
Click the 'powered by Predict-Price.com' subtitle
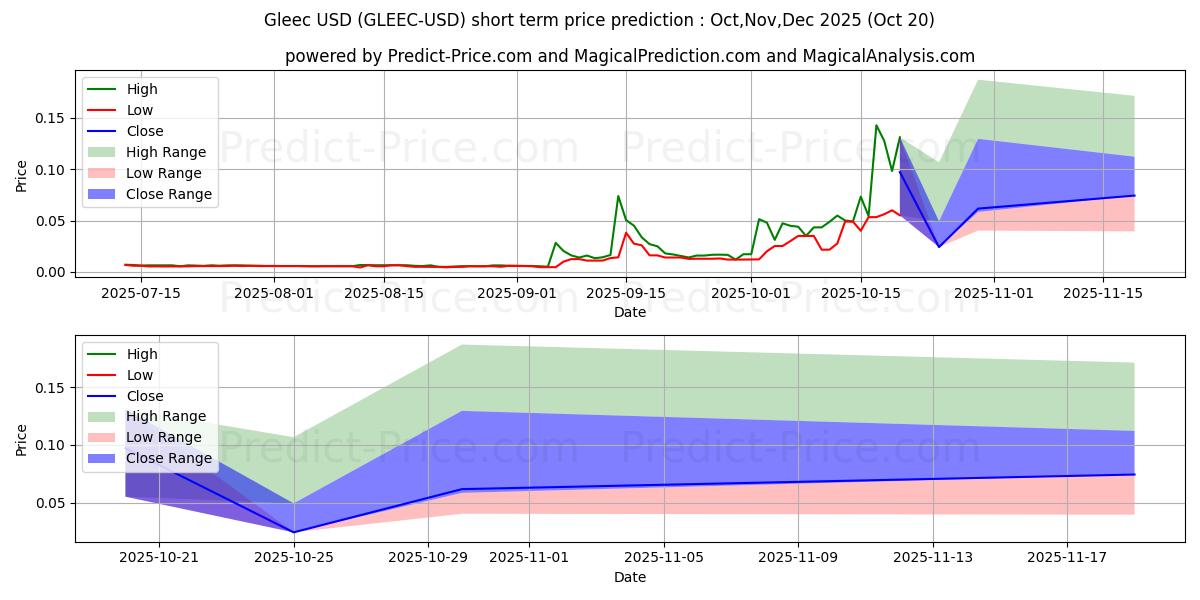(x=630, y=56)
